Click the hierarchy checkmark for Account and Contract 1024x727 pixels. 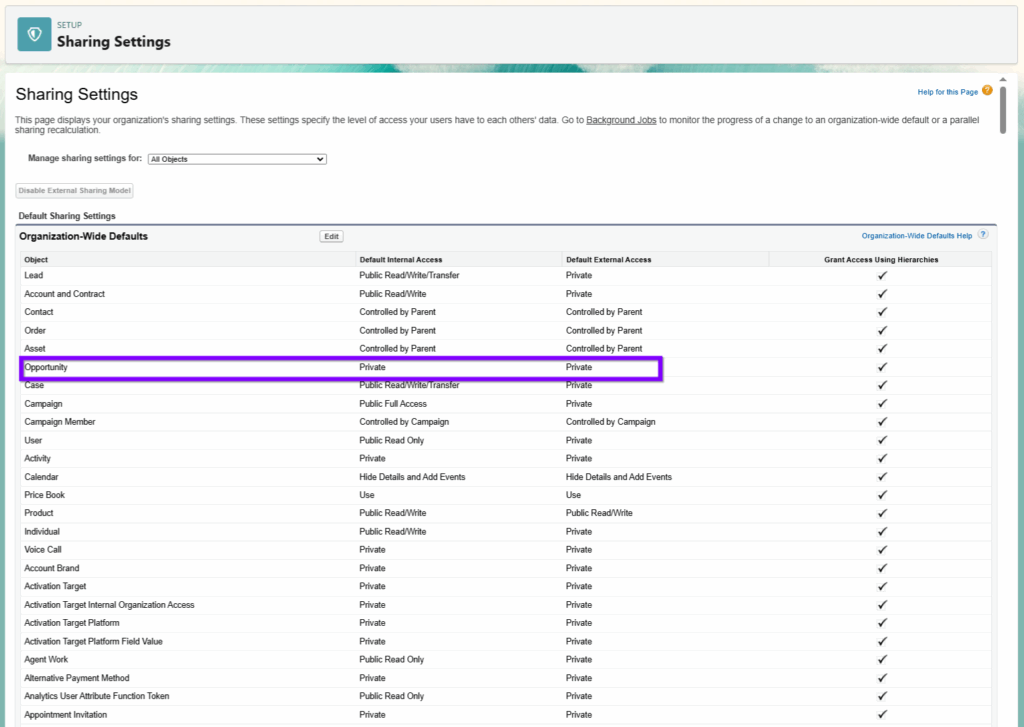[882, 294]
